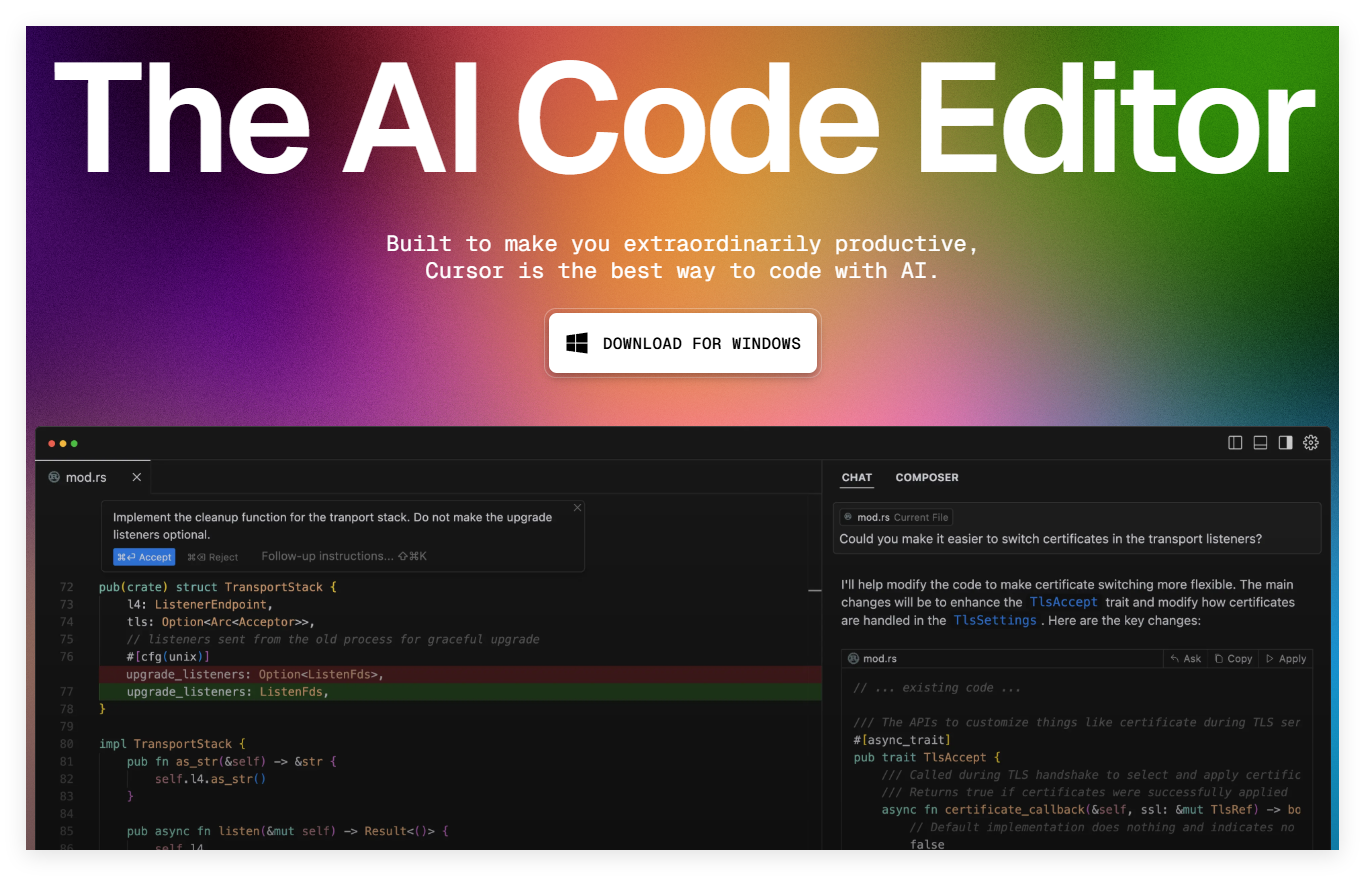Click the yellow minimize window dot
The width and height of the screenshot is (1365, 876).
coord(62,443)
